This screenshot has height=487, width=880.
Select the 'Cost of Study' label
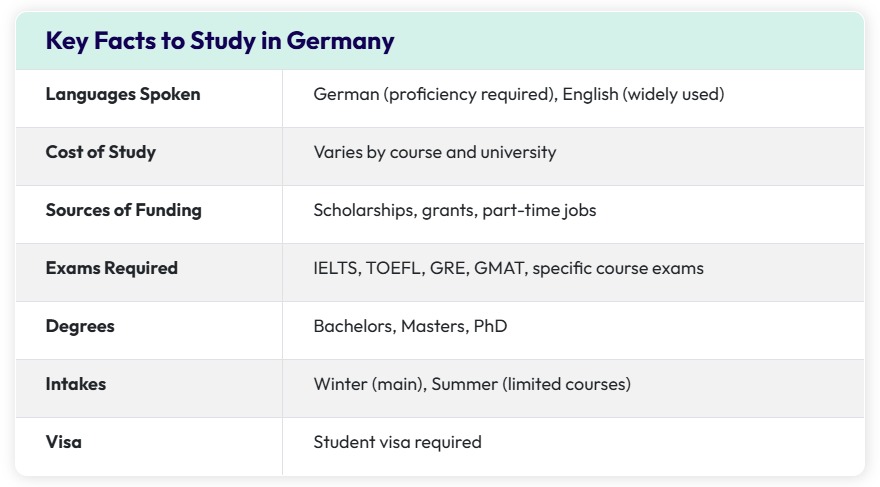tap(100, 153)
